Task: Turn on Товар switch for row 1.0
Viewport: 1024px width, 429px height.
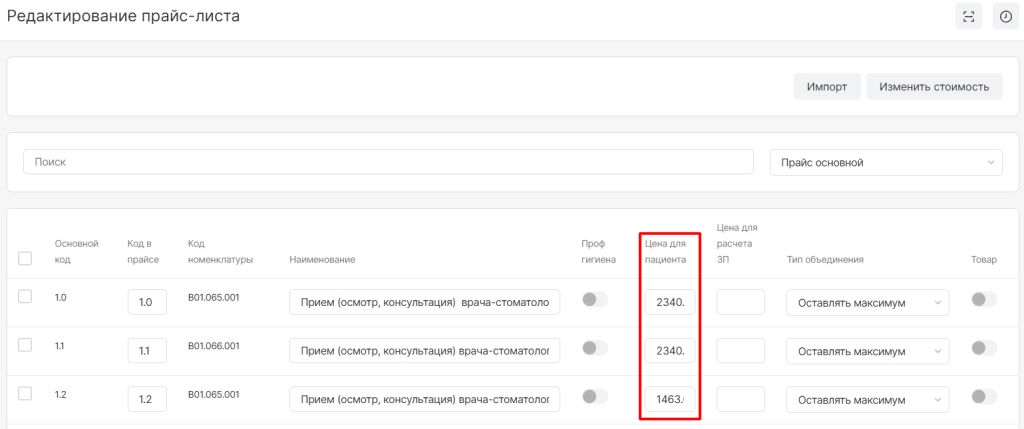Action: click(x=984, y=300)
